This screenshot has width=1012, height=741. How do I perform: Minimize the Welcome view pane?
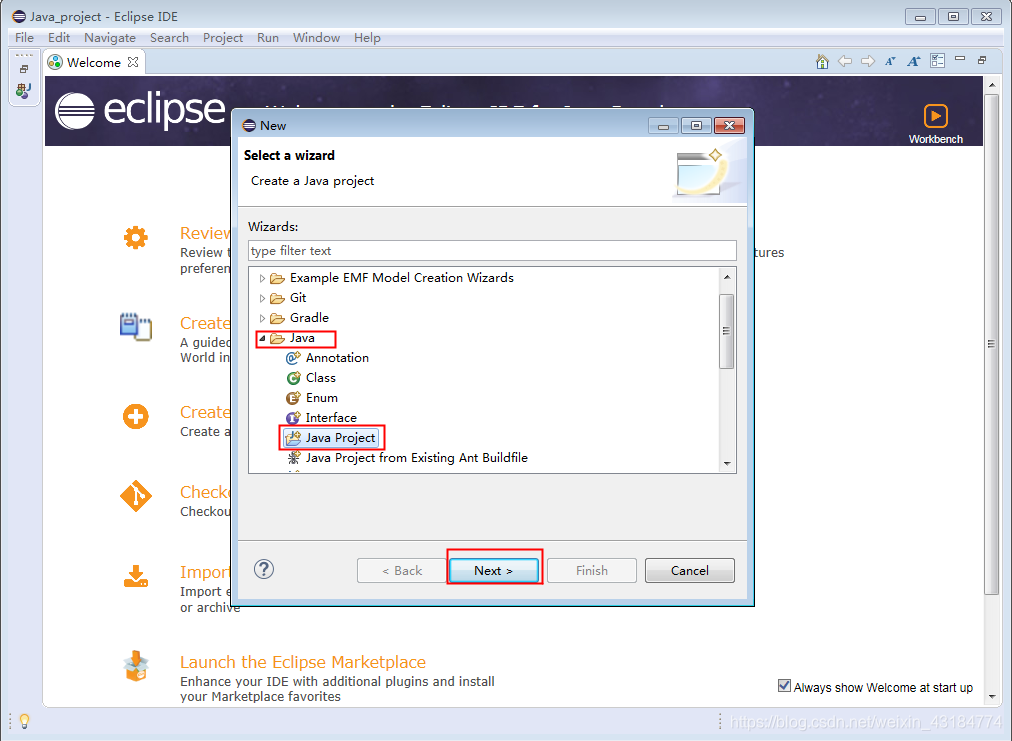960,59
